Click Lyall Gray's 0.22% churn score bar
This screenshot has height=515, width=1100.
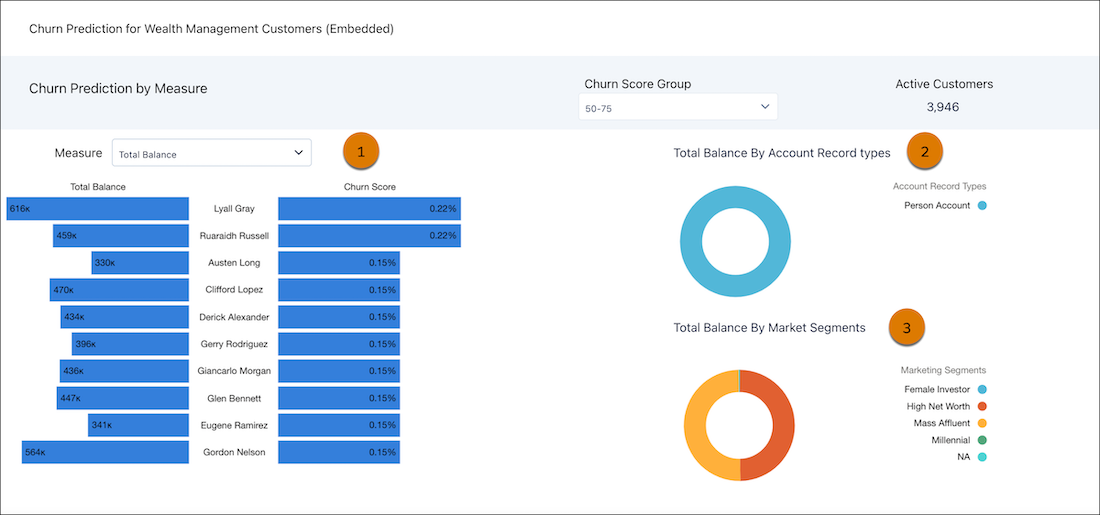click(370, 208)
